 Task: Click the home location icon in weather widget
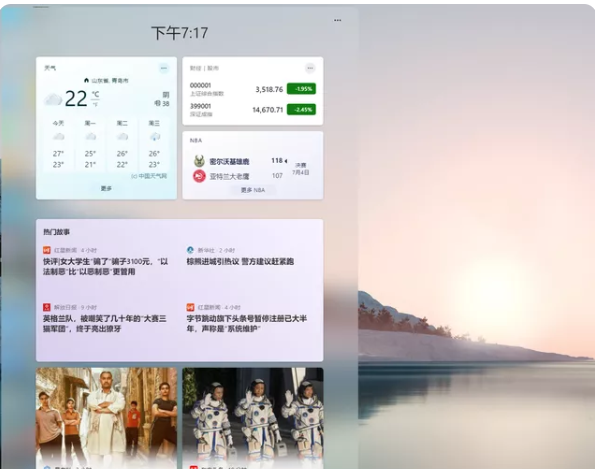pos(86,80)
